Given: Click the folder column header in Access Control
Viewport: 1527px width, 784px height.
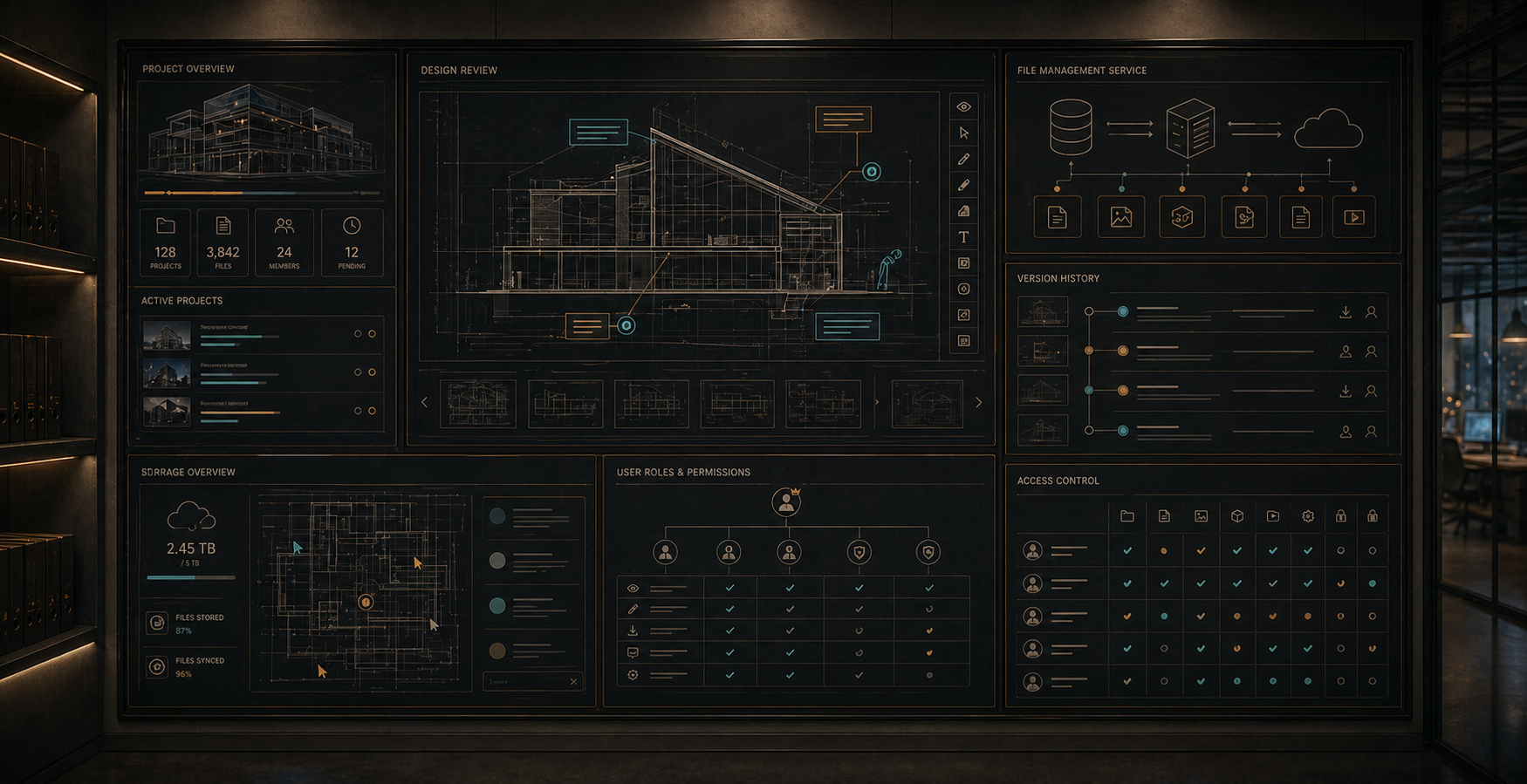Looking at the screenshot, I should [1127, 516].
